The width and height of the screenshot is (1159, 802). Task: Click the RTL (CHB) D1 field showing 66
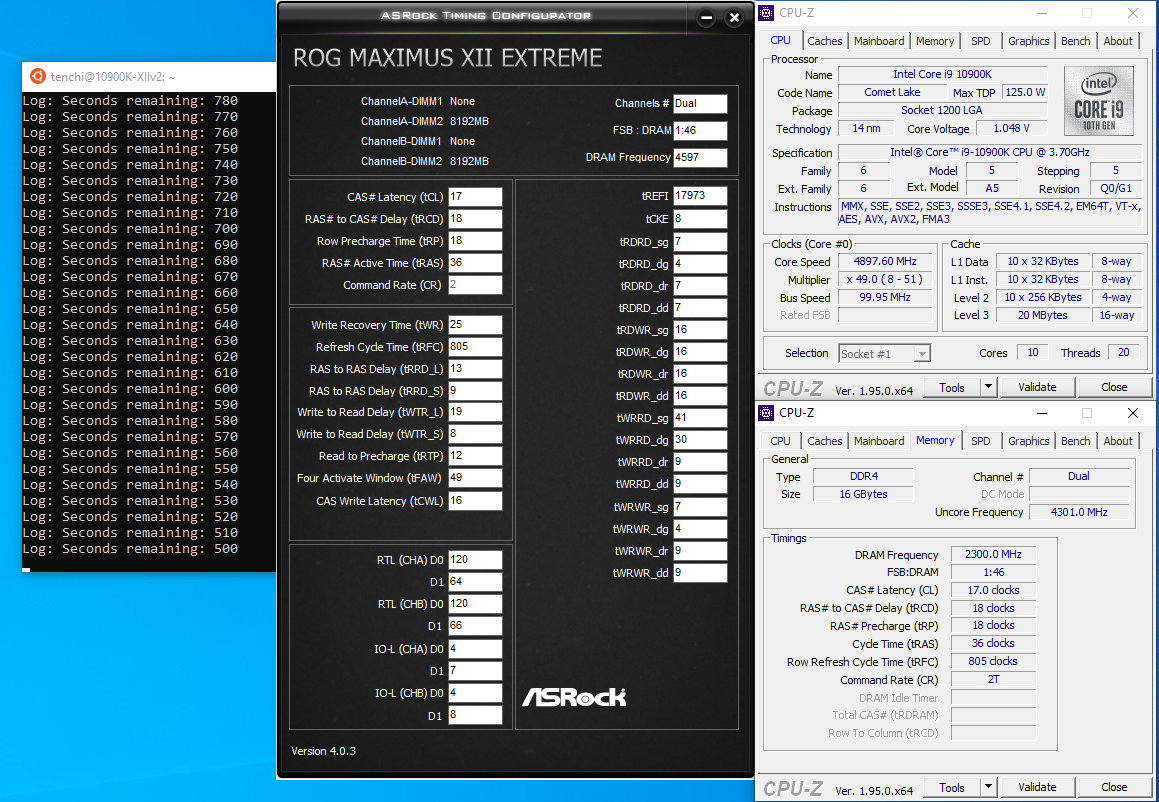[x=475, y=626]
